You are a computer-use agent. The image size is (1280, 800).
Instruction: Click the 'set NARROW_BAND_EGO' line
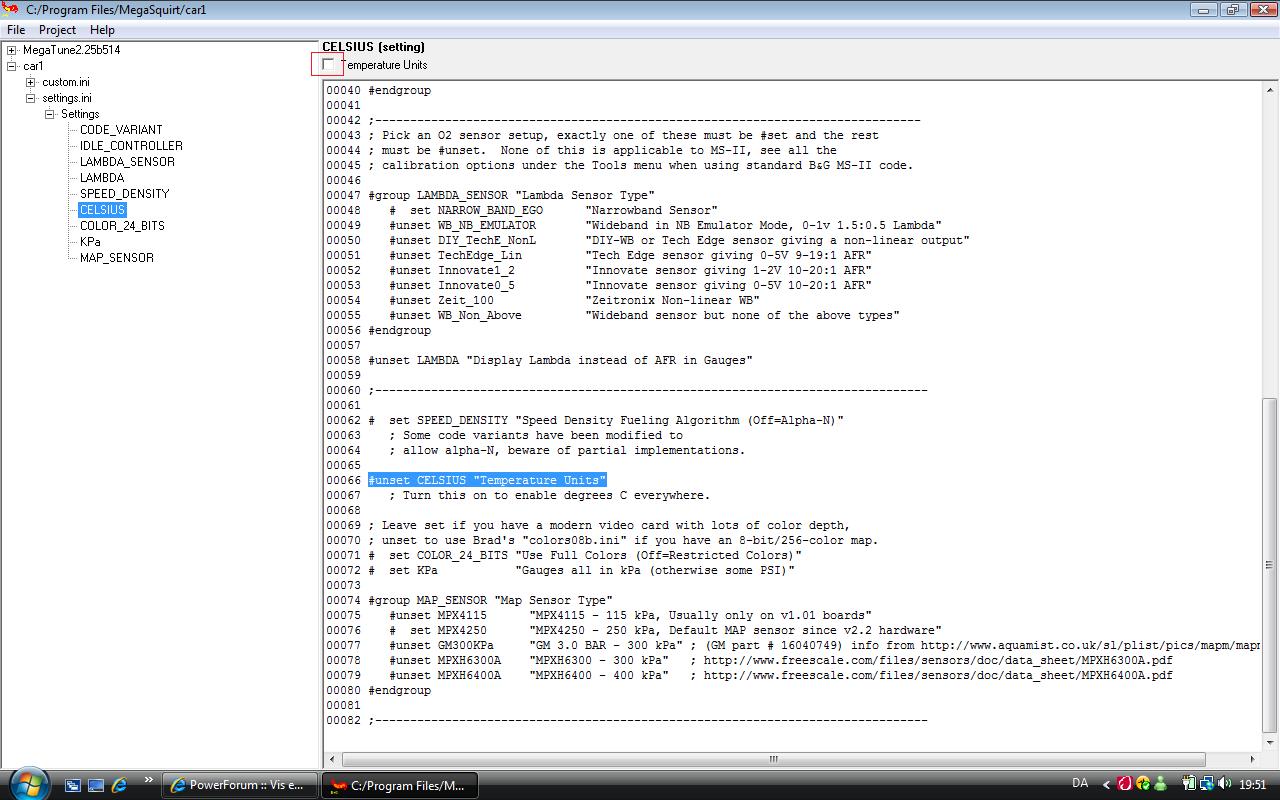coord(553,210)
